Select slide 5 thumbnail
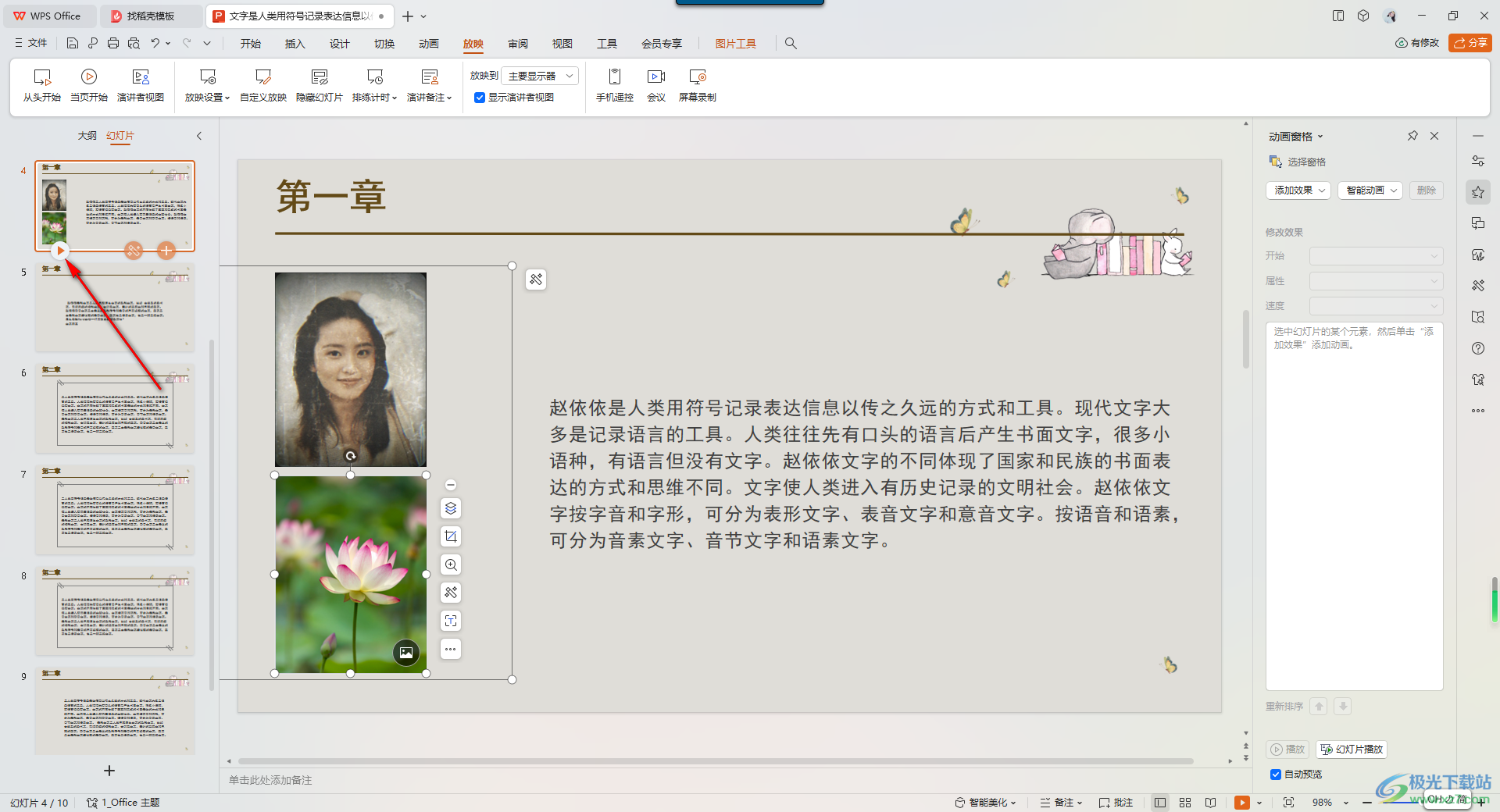1500x812 pixels. [114, 307]
